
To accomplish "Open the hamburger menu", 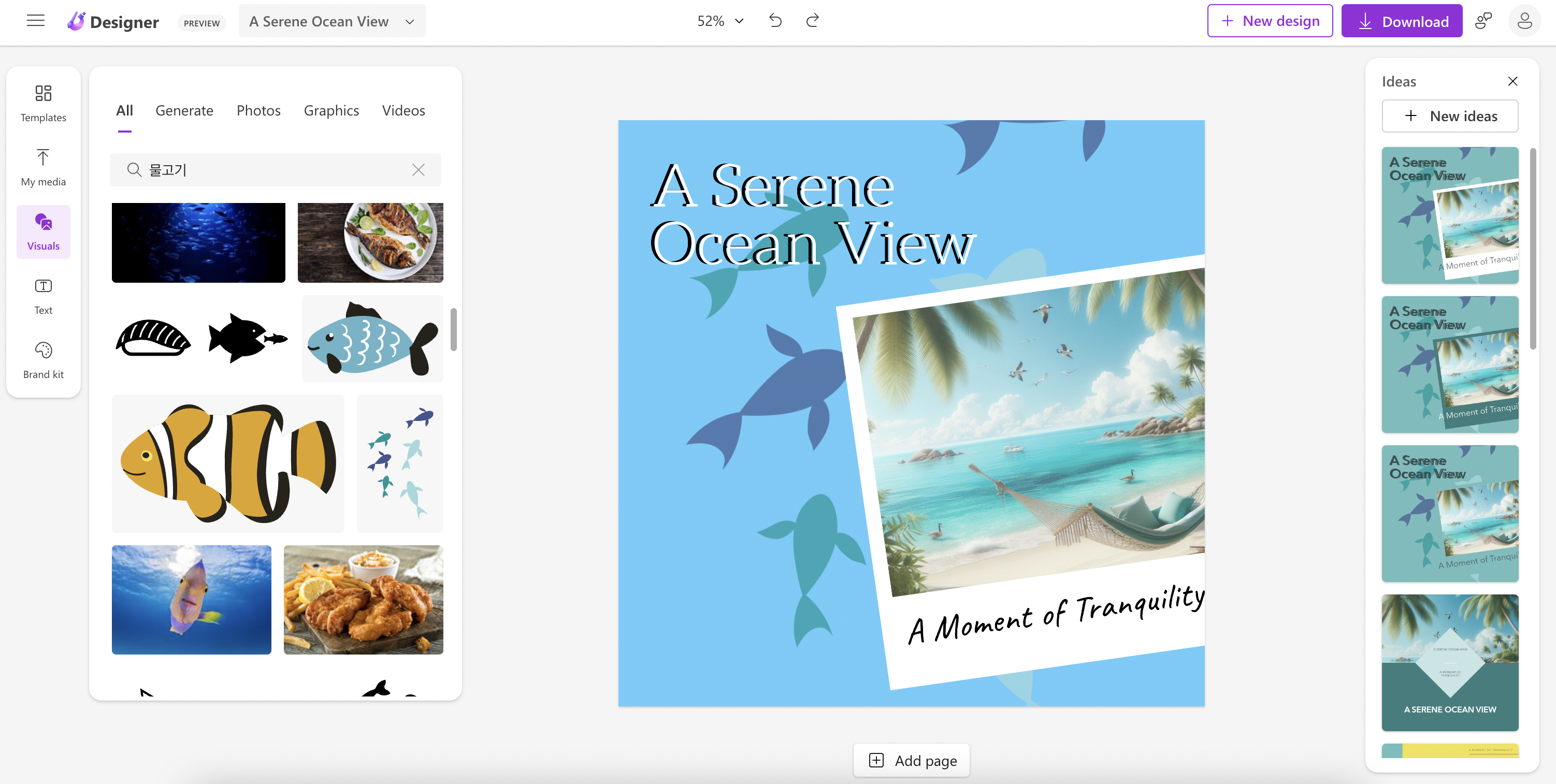I will click(x=36, y=21).
